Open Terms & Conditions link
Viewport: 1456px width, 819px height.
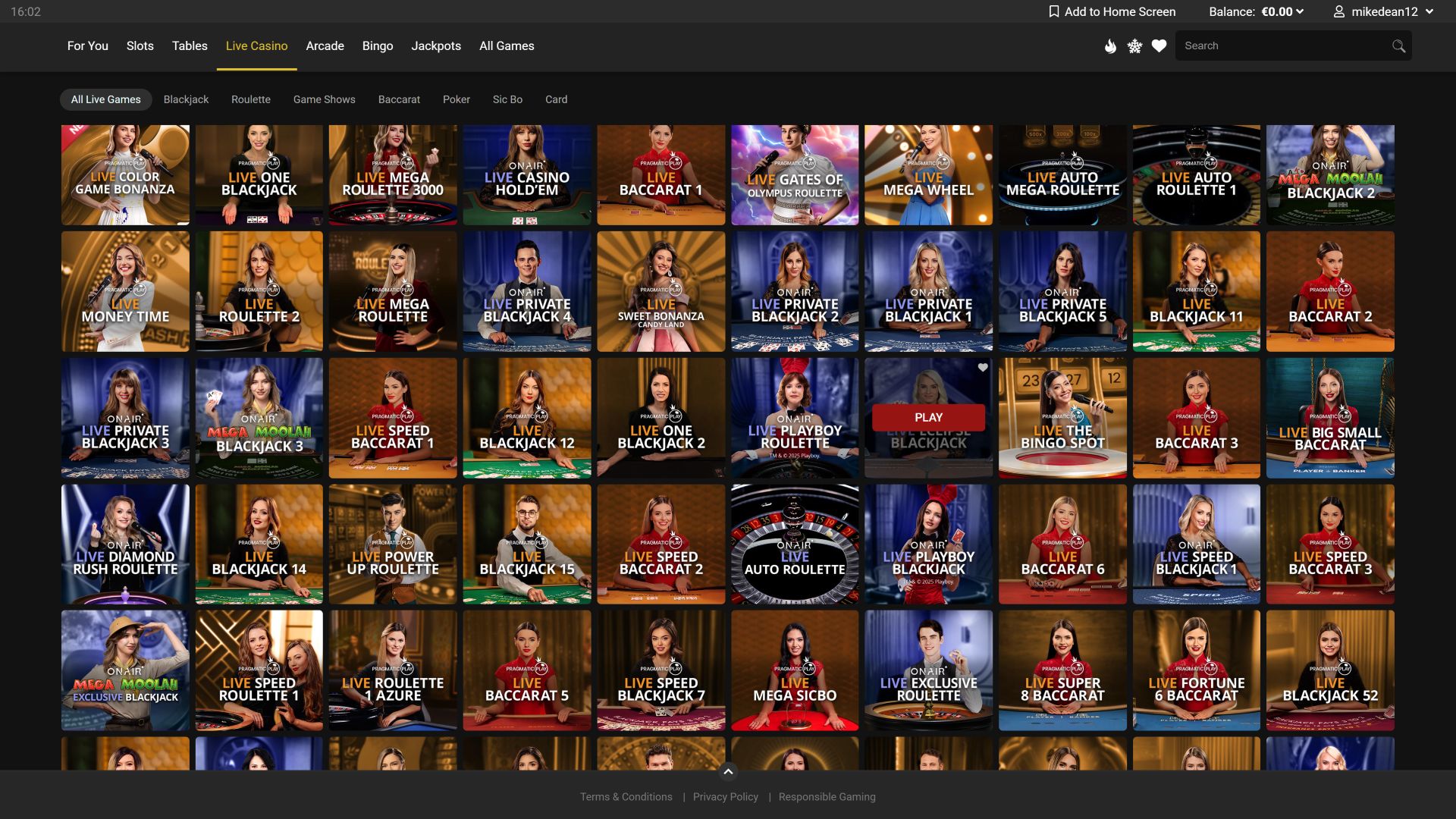click(626, 797)
